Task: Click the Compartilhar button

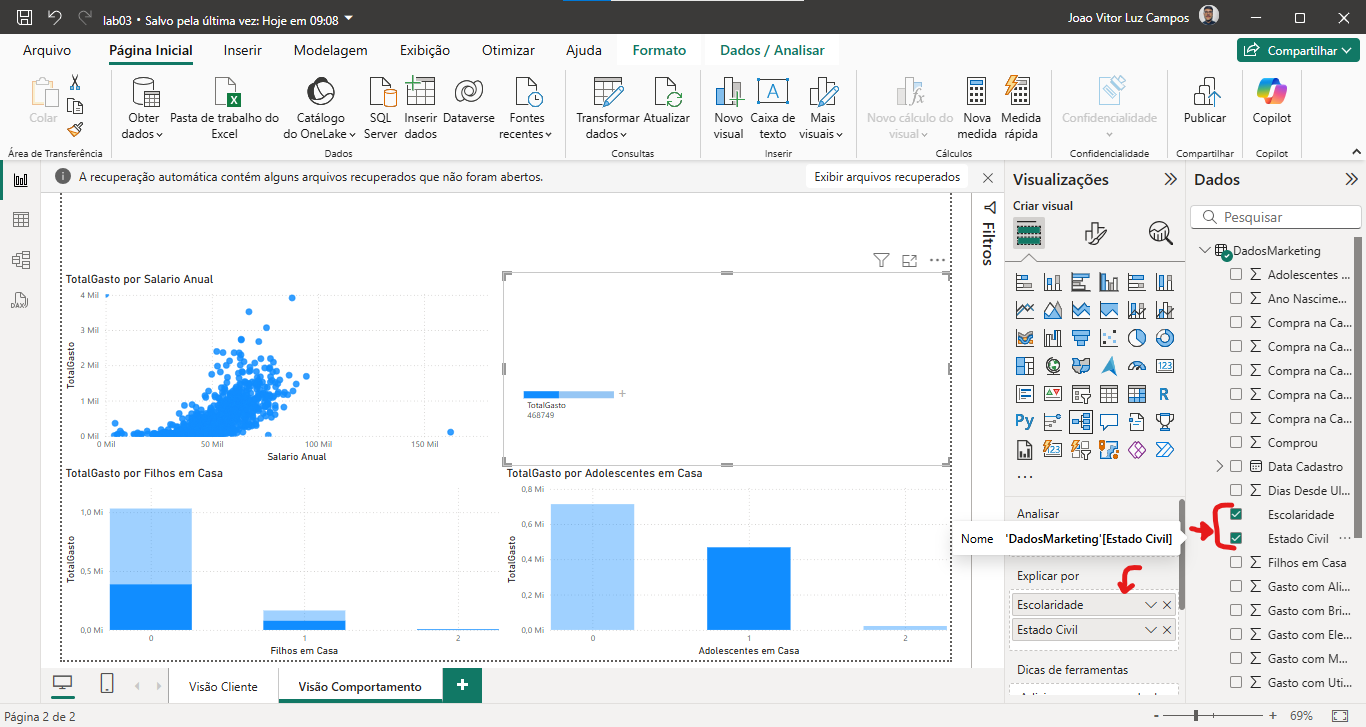Action: tap(1298, 50)
